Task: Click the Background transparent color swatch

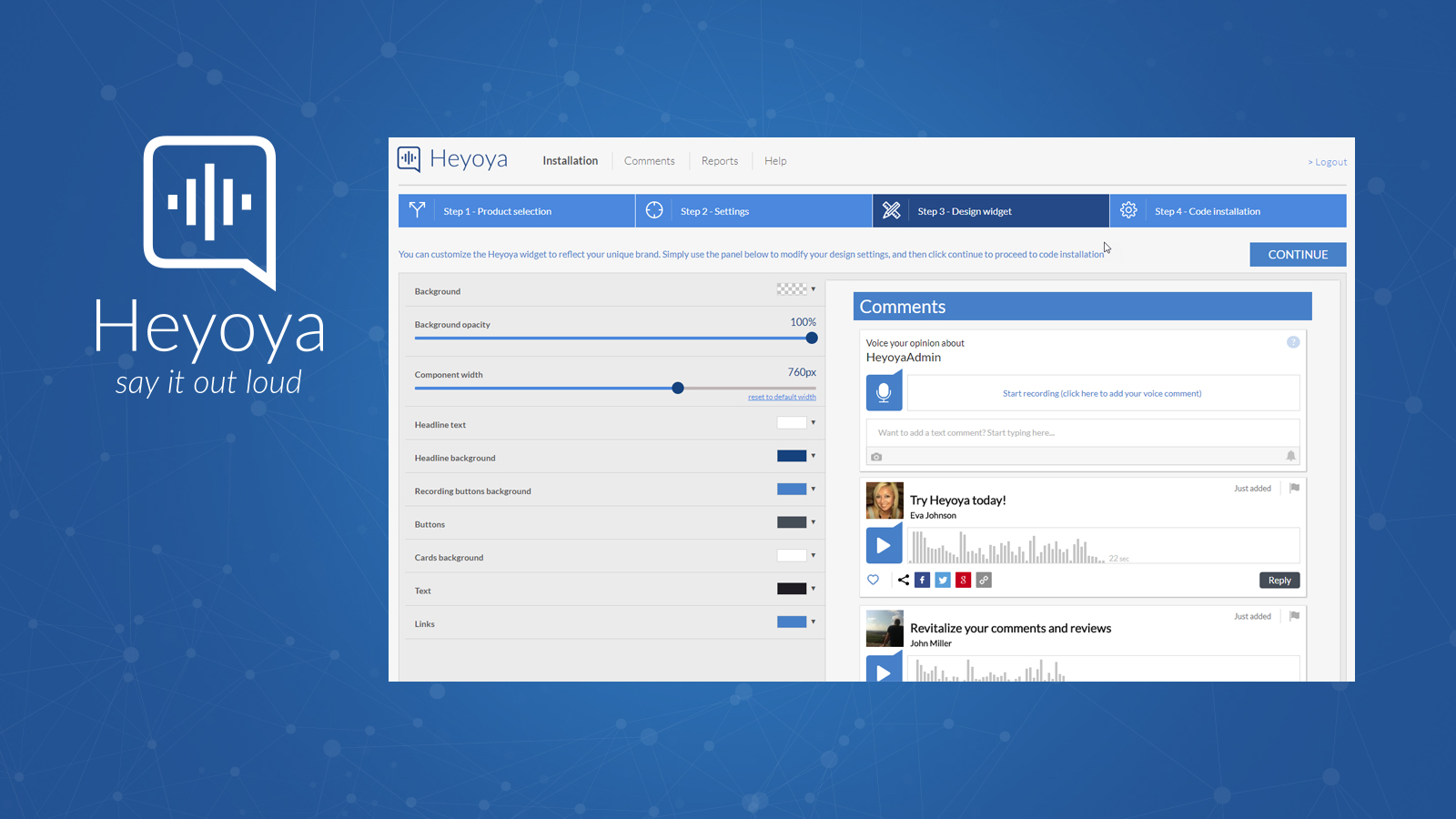Action: pyautogui.click(x=792, y=289)
